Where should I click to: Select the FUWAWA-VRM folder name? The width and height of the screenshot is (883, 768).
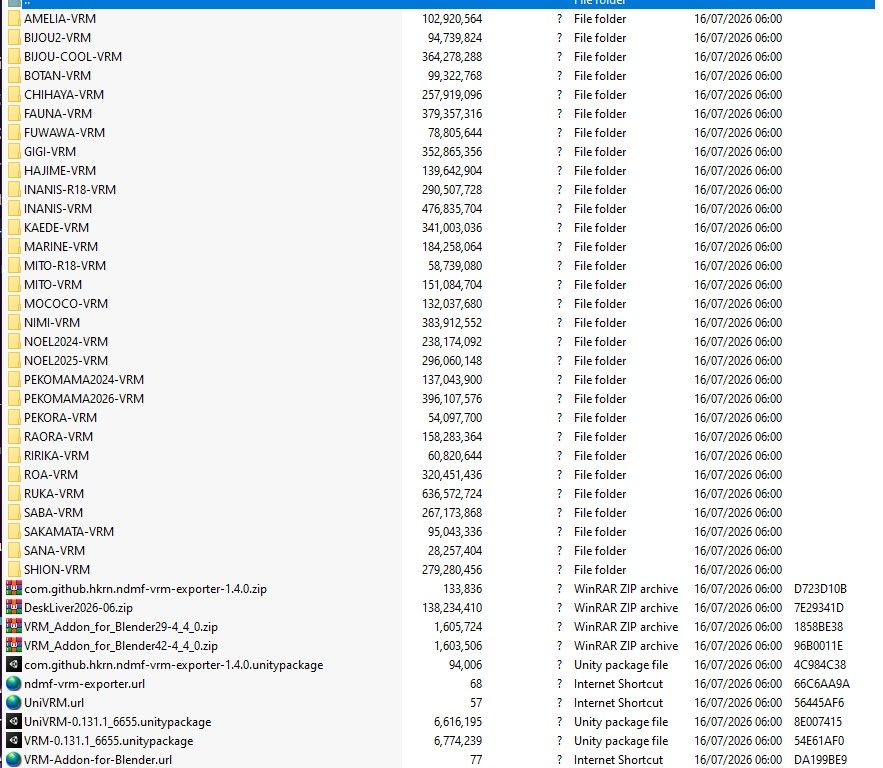(x=64, y=133)
